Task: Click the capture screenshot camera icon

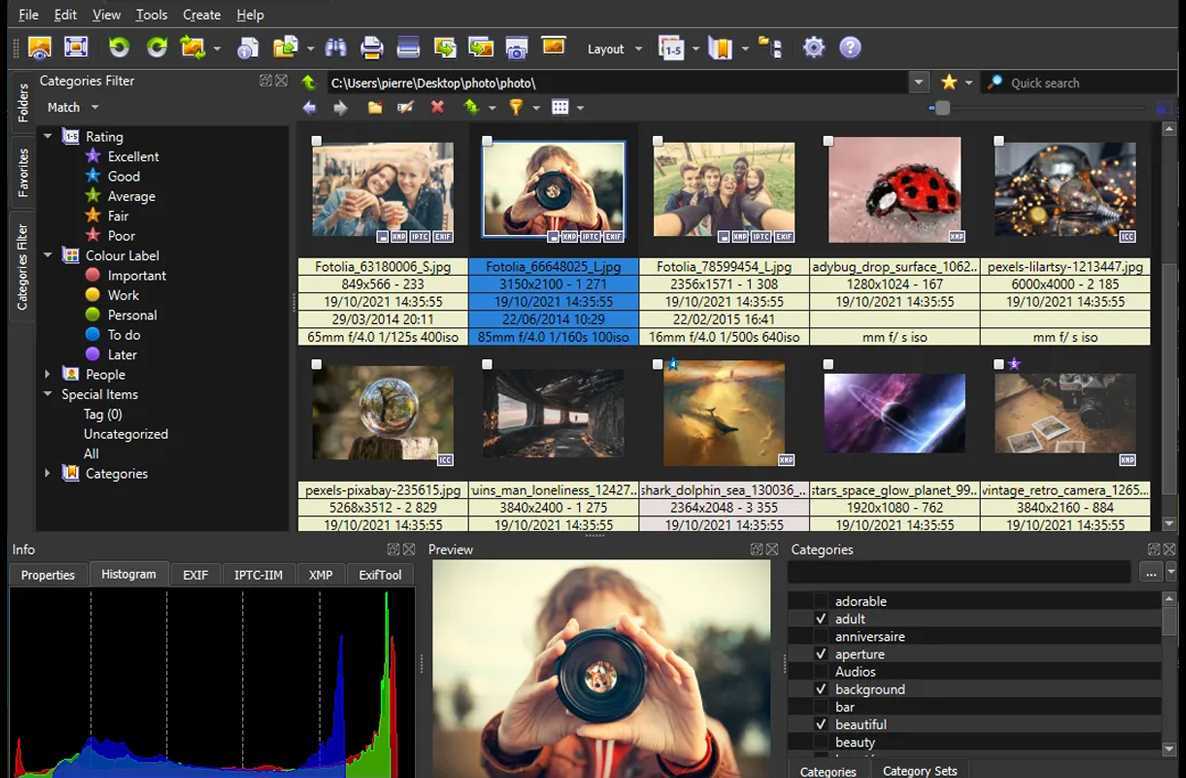Action: click(x=516, y=47)
